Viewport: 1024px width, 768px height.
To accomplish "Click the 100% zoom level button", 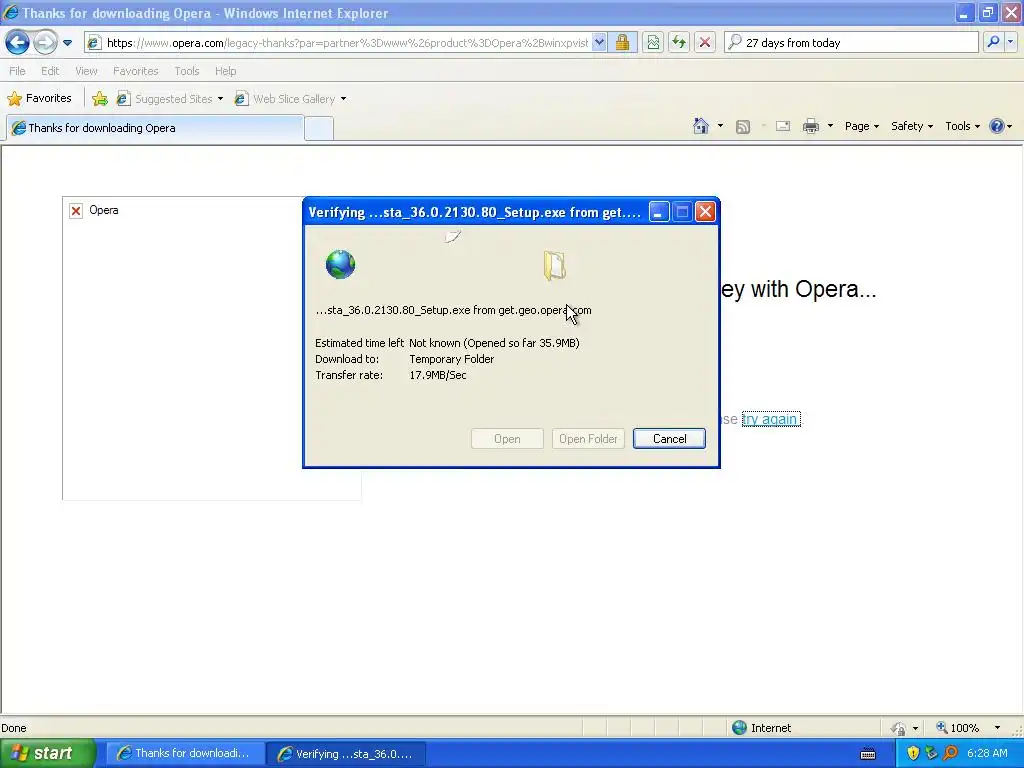I will coord(958,728).
